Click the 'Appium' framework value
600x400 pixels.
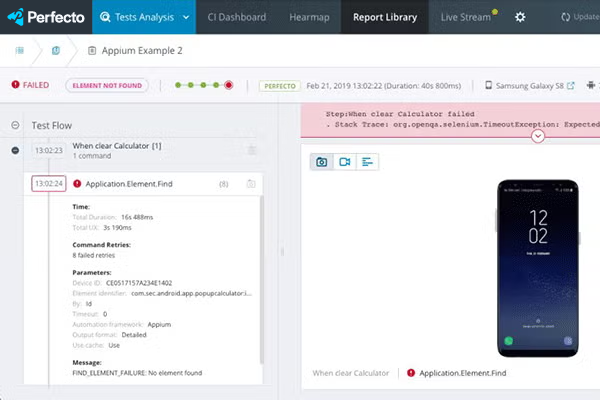click(159, 325)
